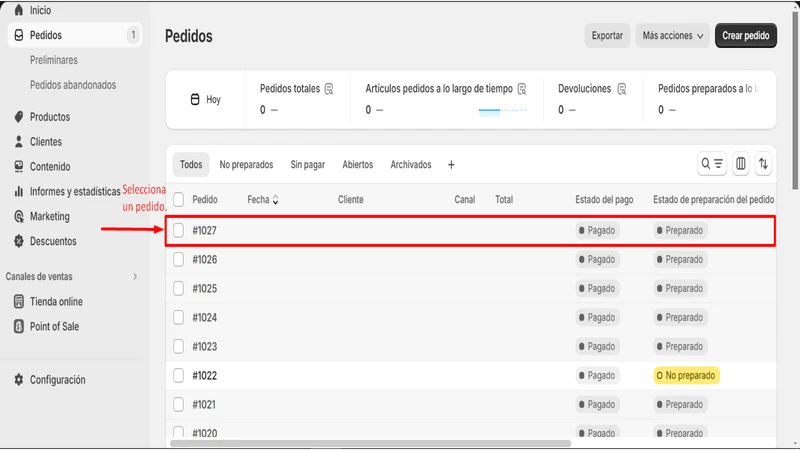This screenshot has height=450, width=800.
Task: Switch to Todos tab
Action: point(191,165)
